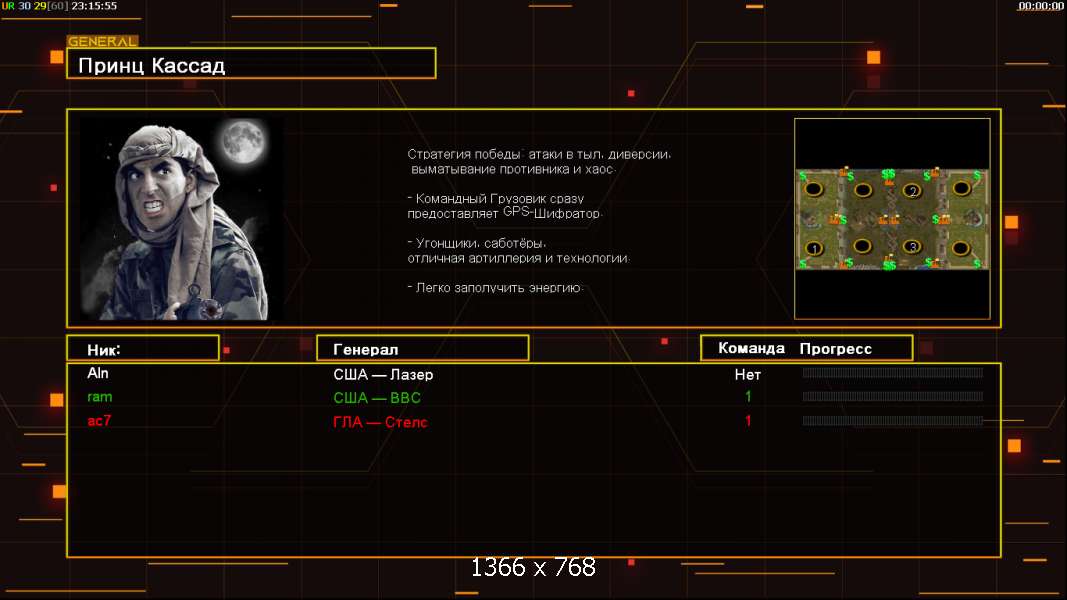1067x600 pixels.
Task: Click the 'Прогресс' column header
Action: (836, 349)
